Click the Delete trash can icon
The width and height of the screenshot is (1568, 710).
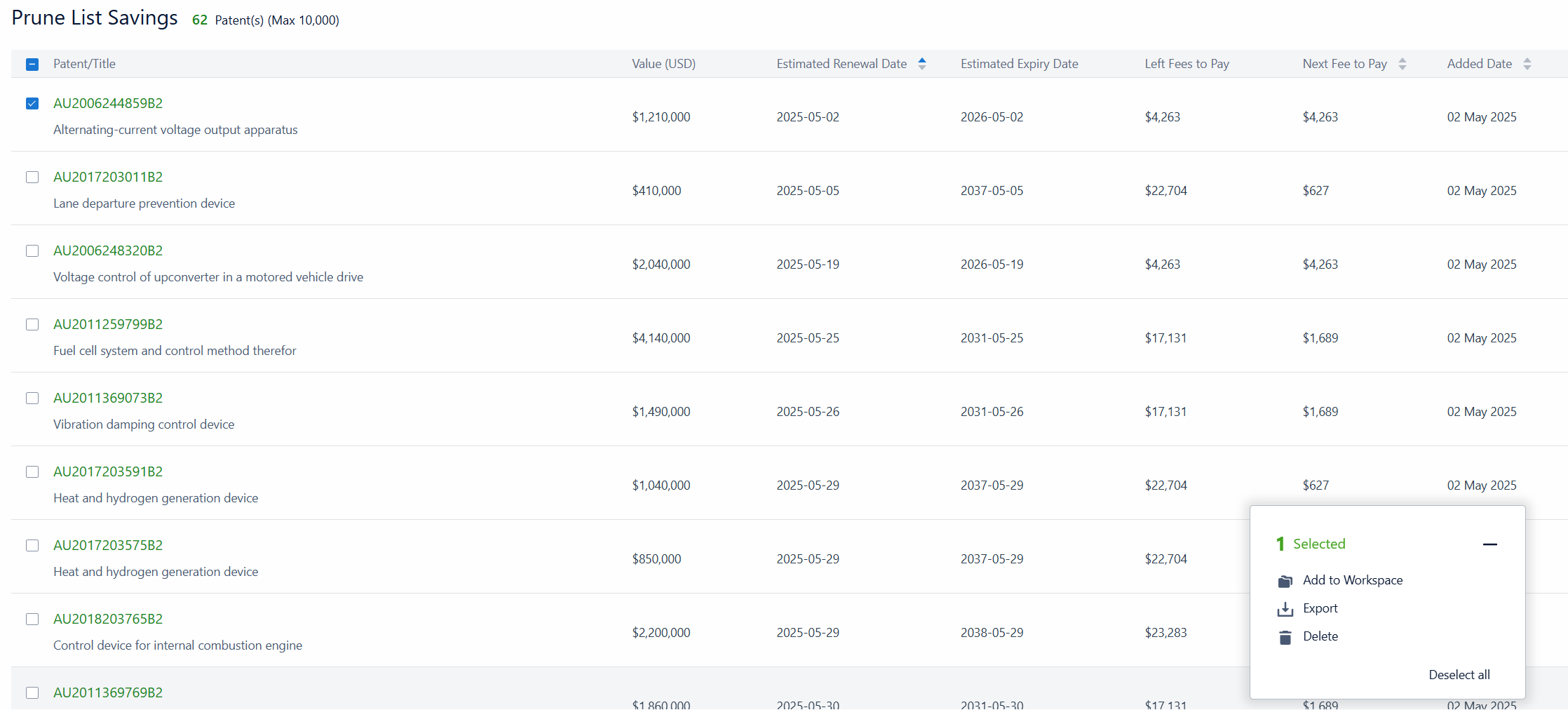pyautogui.click(x=1285, y=637)
